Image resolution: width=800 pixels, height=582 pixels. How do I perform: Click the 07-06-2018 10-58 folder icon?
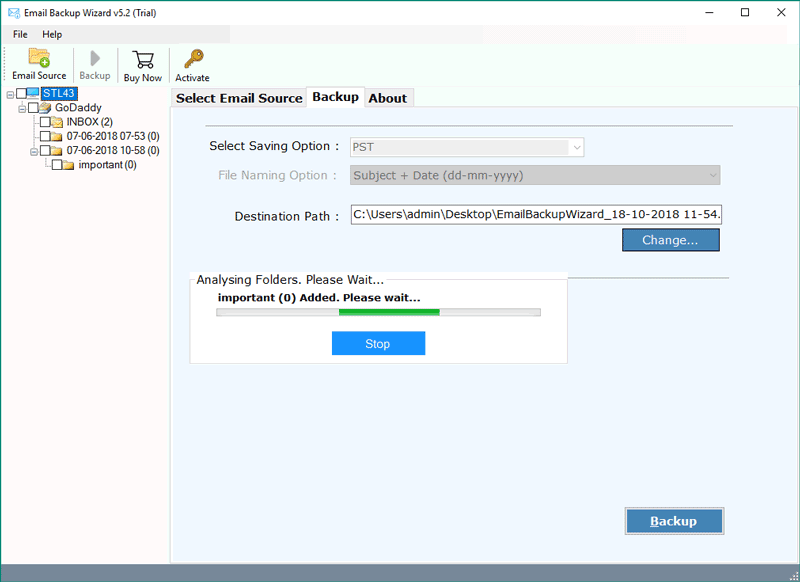pos(57,150)
